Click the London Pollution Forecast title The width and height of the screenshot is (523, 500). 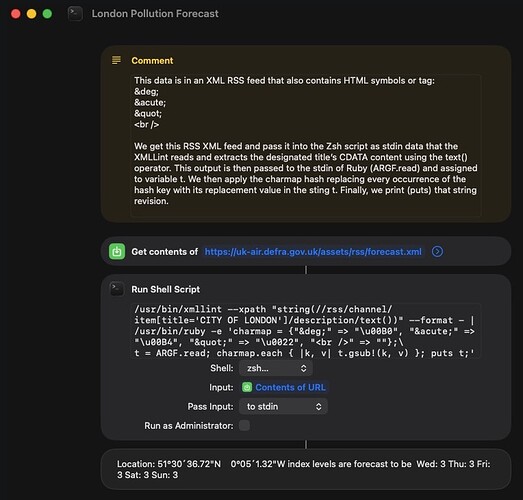(155, 14)
